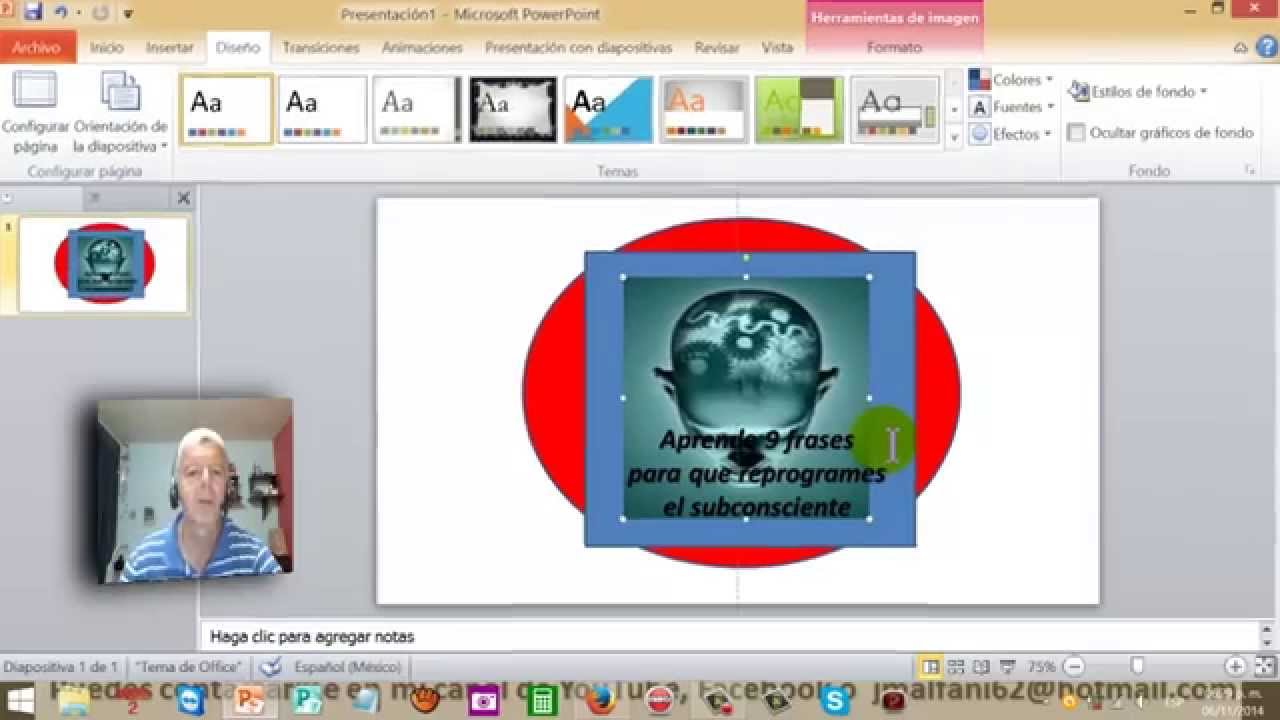Image resolution: width=1280 pixels, height=720 pixels.
Task: Open the Formato picture tools tab
Action: pyautogui.click(x=894, y=47)
